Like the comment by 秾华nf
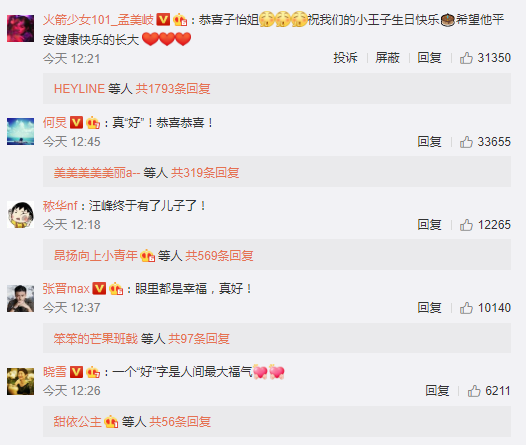This screenshot has height=445, width=526. click(x=466, y=225)
